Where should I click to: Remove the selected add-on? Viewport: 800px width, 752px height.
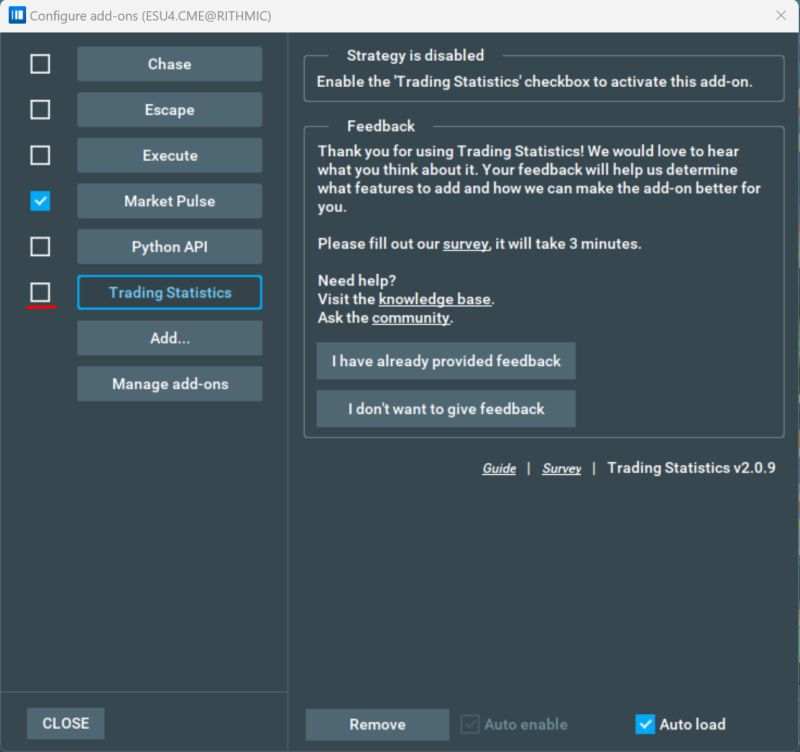coord(377,724)
